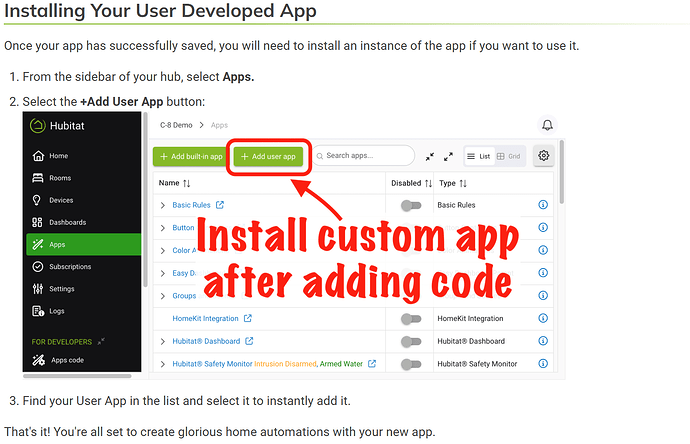Click info icon for Basic Rules
690x444 pixels.
[x=543, y=205]
